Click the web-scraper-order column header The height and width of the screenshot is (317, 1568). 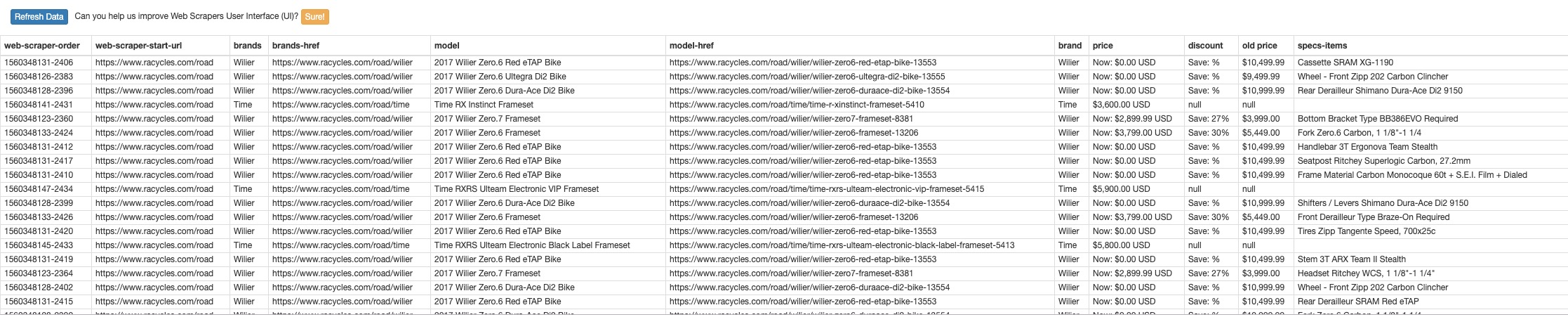(42, 46)
